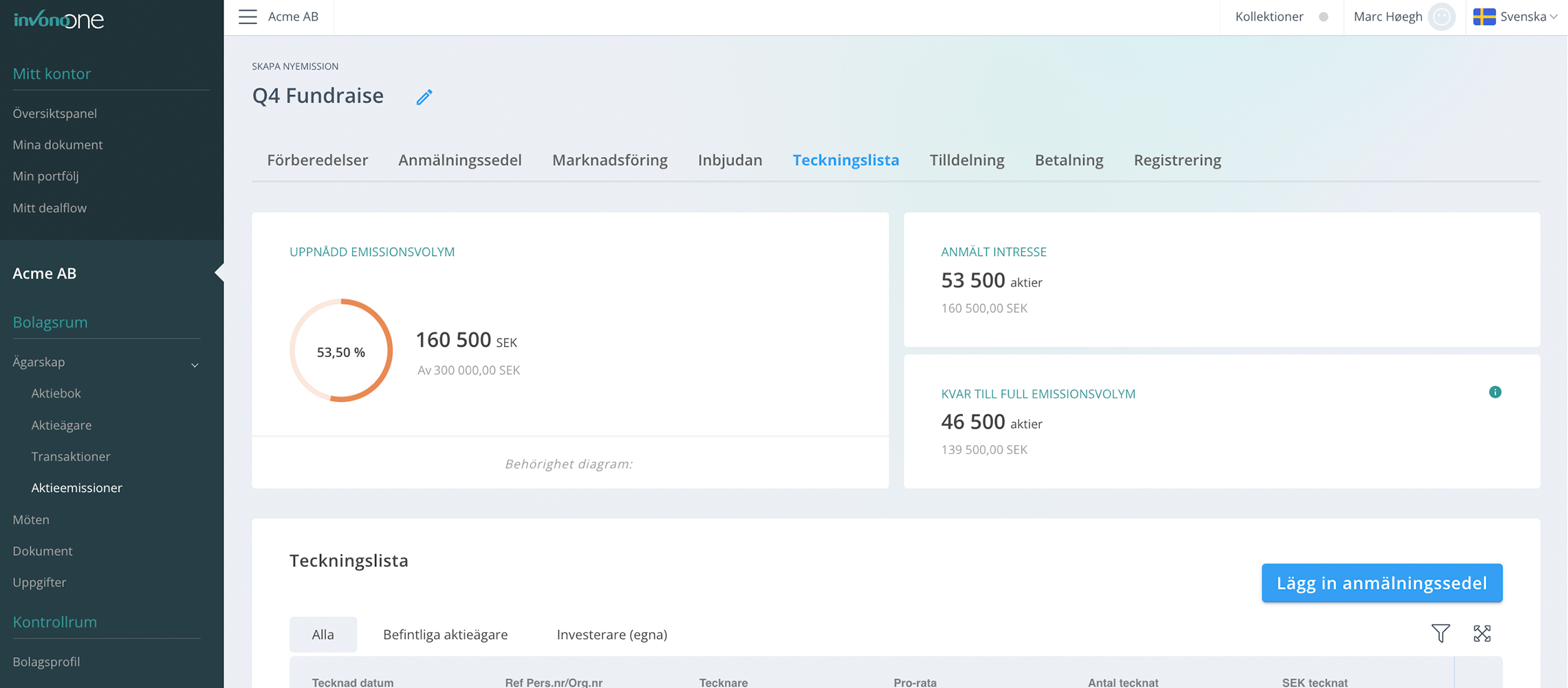Click the 53,50 % progress ring
Screen dimensions: 1568x688
click(x=341, y=351)
